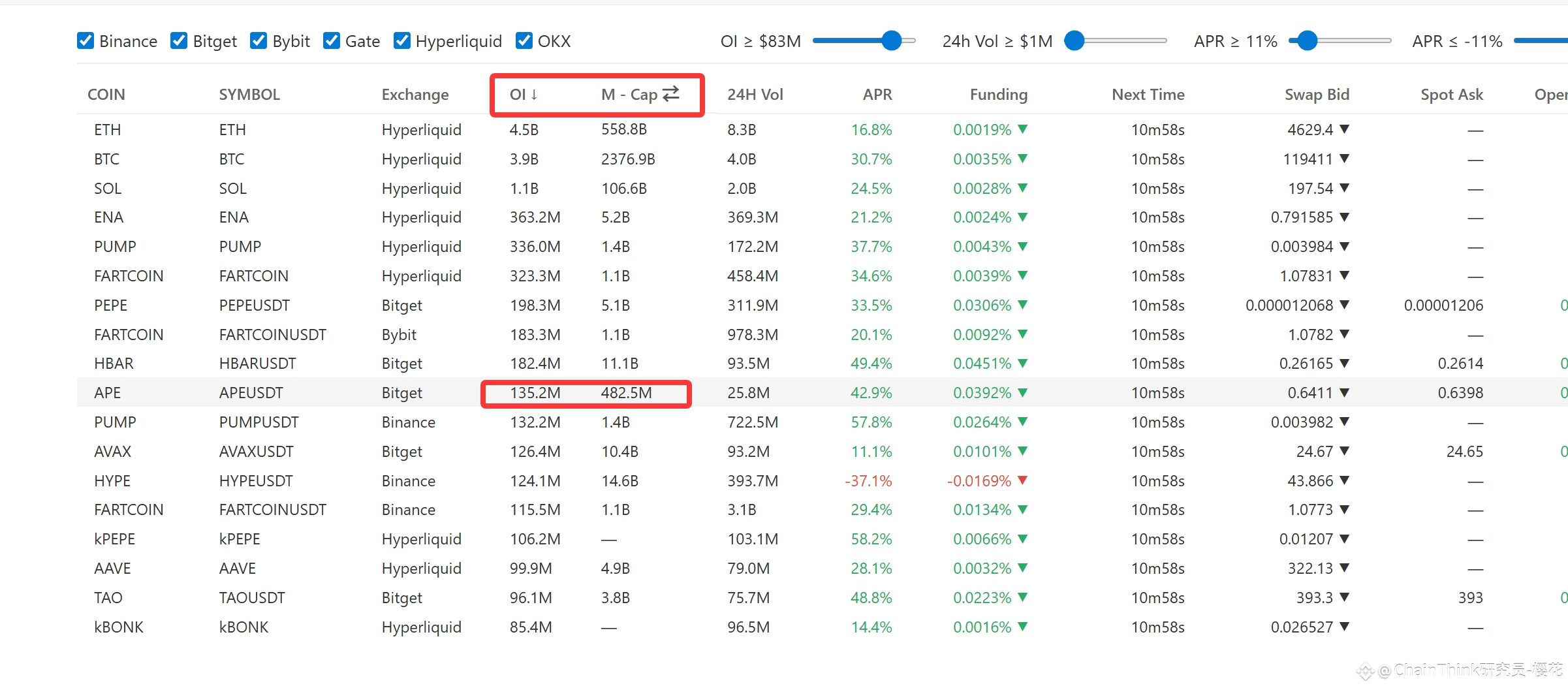Sort by the 24H Vol column header
The width and height of the screenshot is (1568, 688).
coord(755,95)
